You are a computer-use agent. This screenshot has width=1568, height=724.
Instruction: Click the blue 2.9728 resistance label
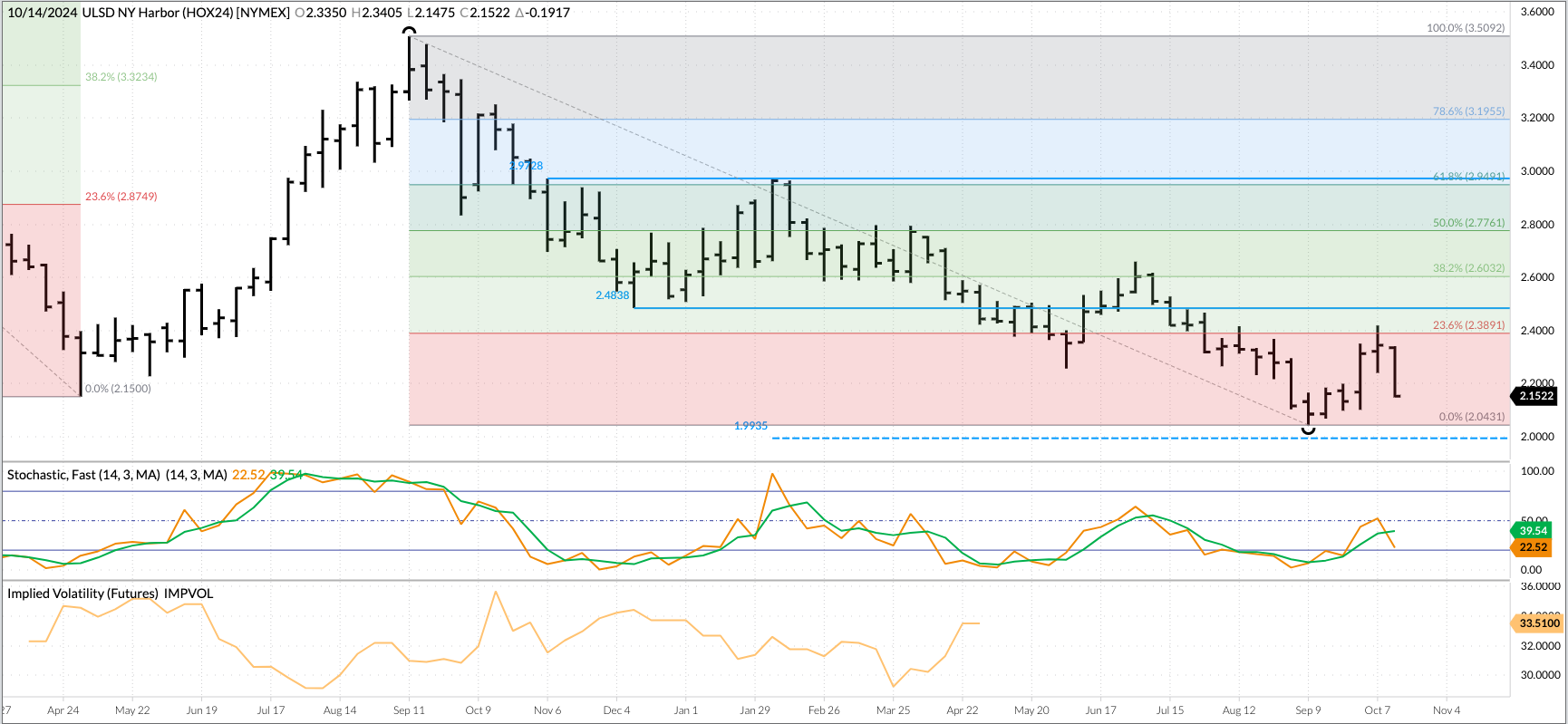[526, 166]
